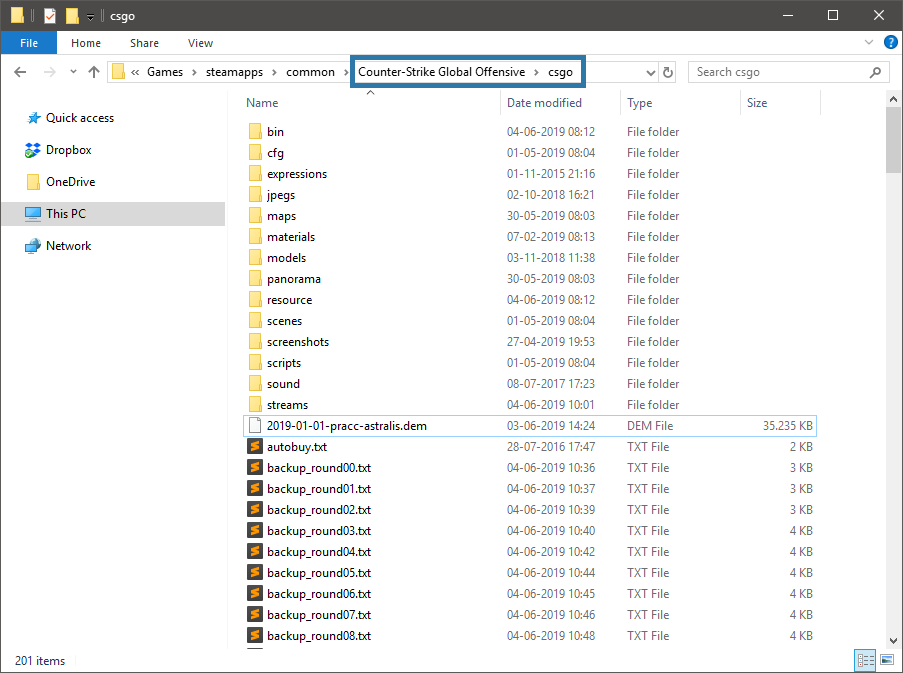Expand the hidden breadcrumb path chevron
Image resolution: width=903 pixels, height=673 pixels.
pos(135,73)
